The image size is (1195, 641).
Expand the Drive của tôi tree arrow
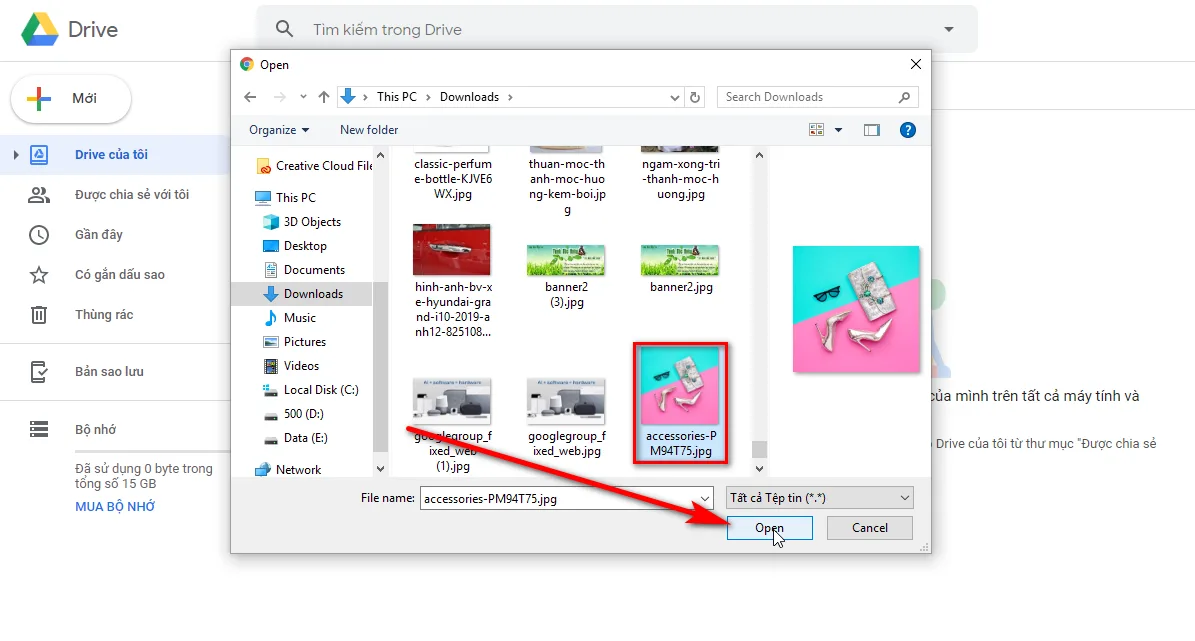coord(16,155)
